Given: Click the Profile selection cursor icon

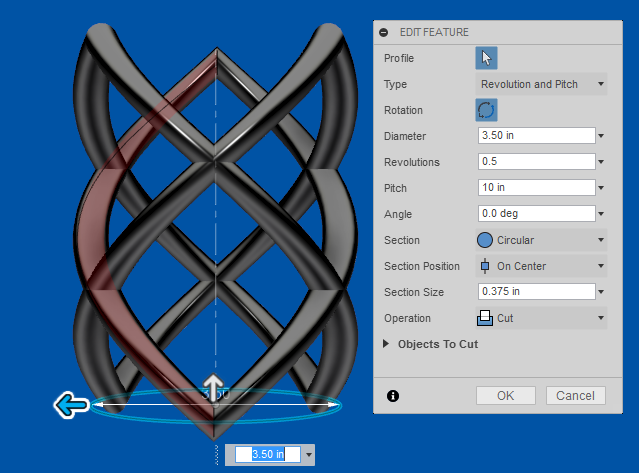Looking at the screenshot, I should [486, 58].
